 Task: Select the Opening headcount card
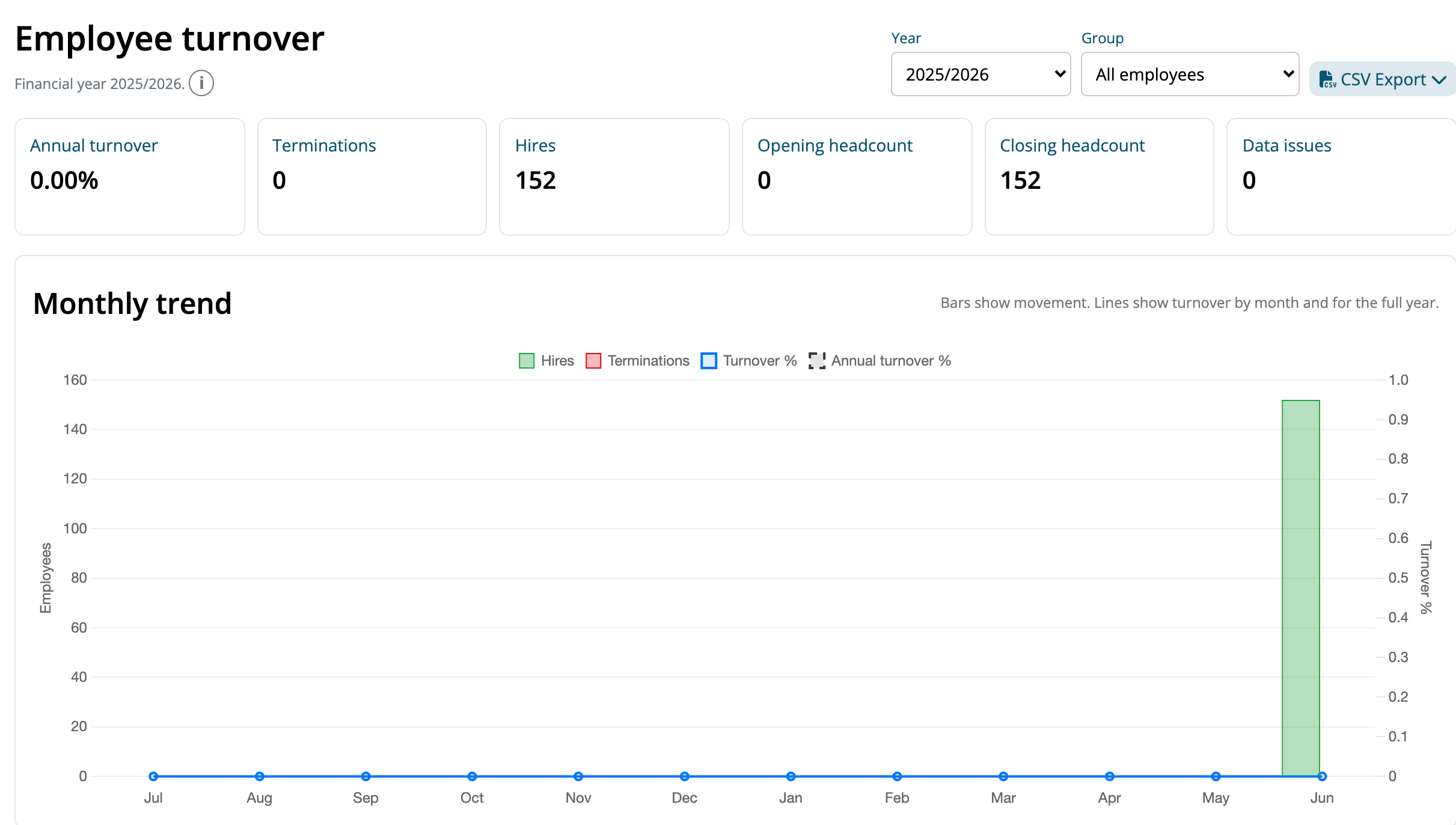pyautogui.click(x=857, y=177)
